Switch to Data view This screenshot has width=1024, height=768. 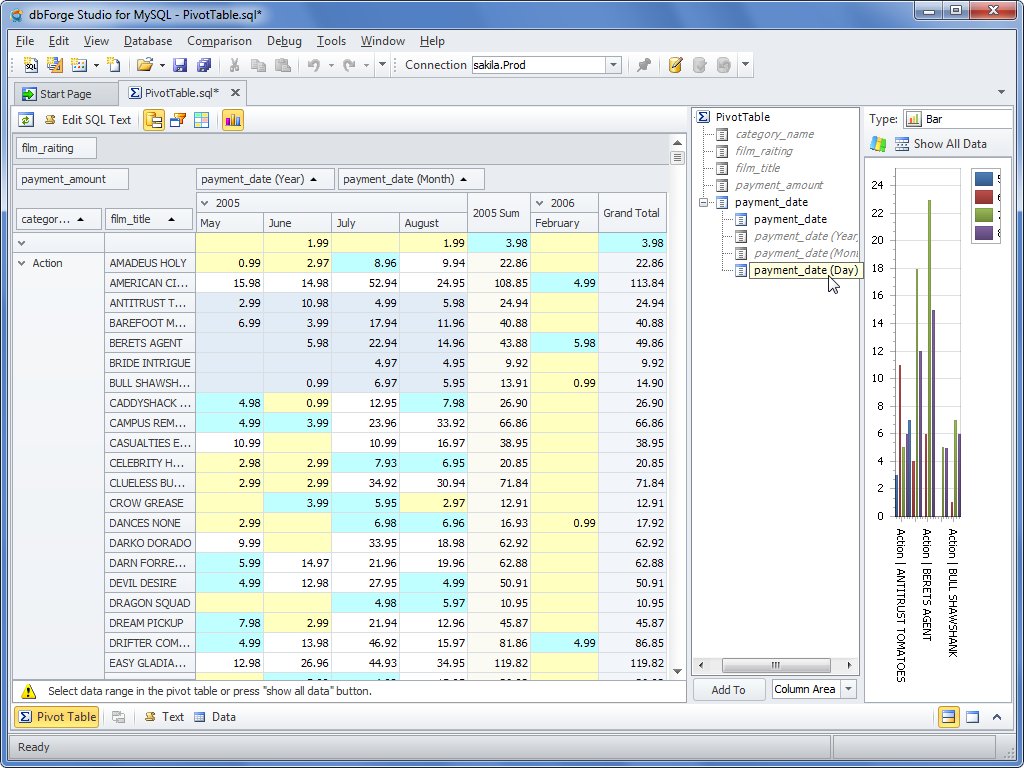coord(215,717)
